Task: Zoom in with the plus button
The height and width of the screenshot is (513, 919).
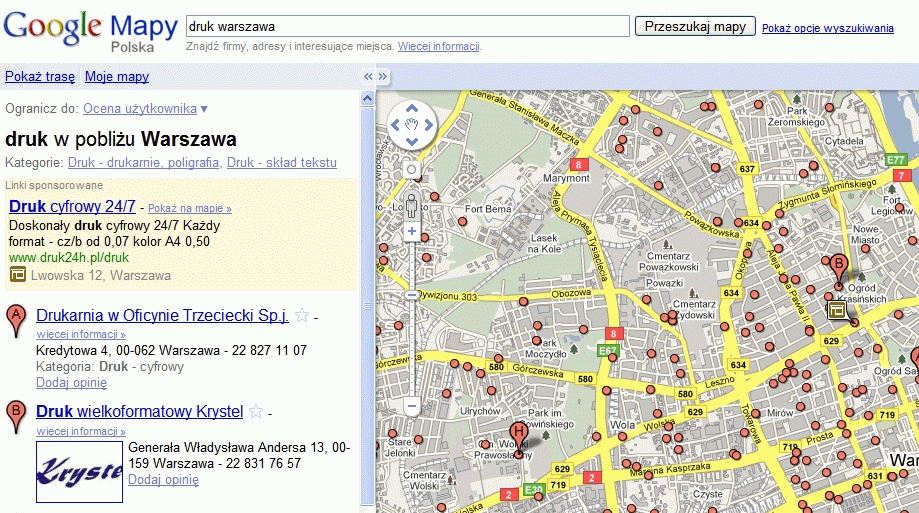Action: [x=411, y=232]
